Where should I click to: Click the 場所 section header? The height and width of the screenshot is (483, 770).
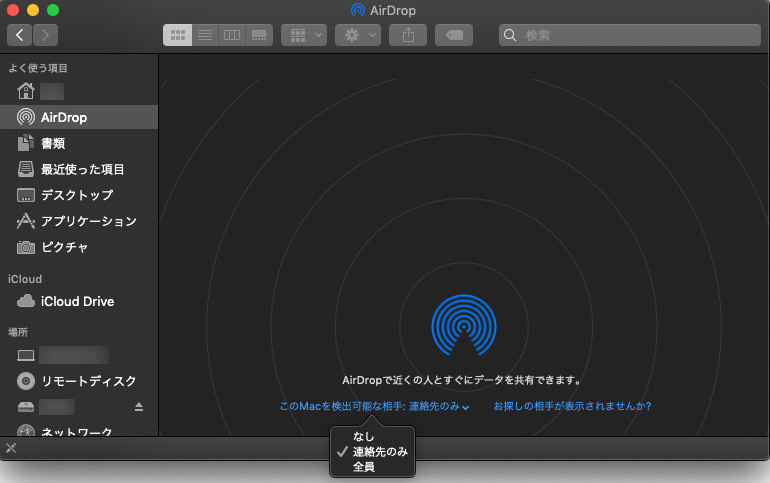click(18, 332)
